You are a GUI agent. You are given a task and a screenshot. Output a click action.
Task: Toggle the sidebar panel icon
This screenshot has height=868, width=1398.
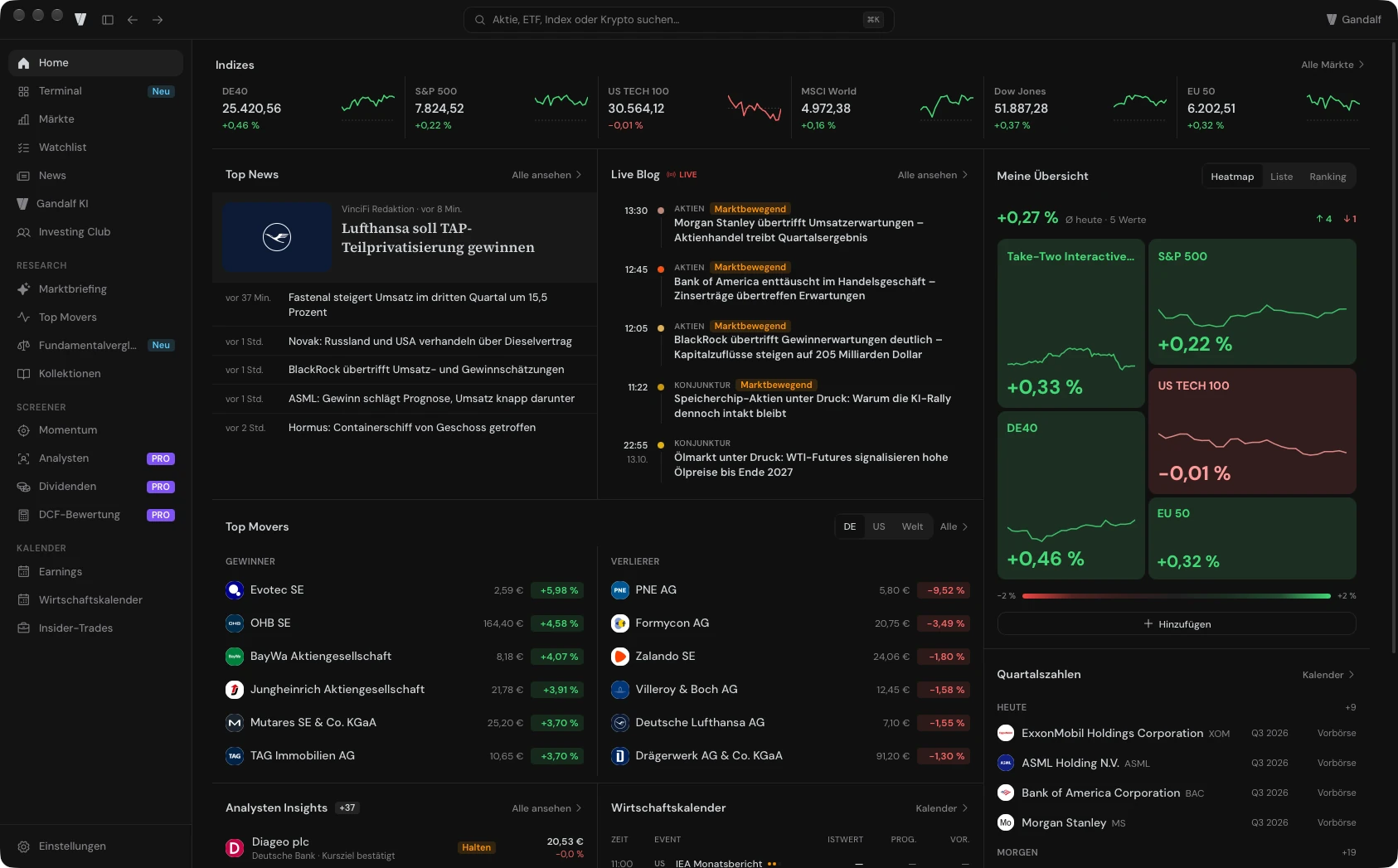coord(108,20)
